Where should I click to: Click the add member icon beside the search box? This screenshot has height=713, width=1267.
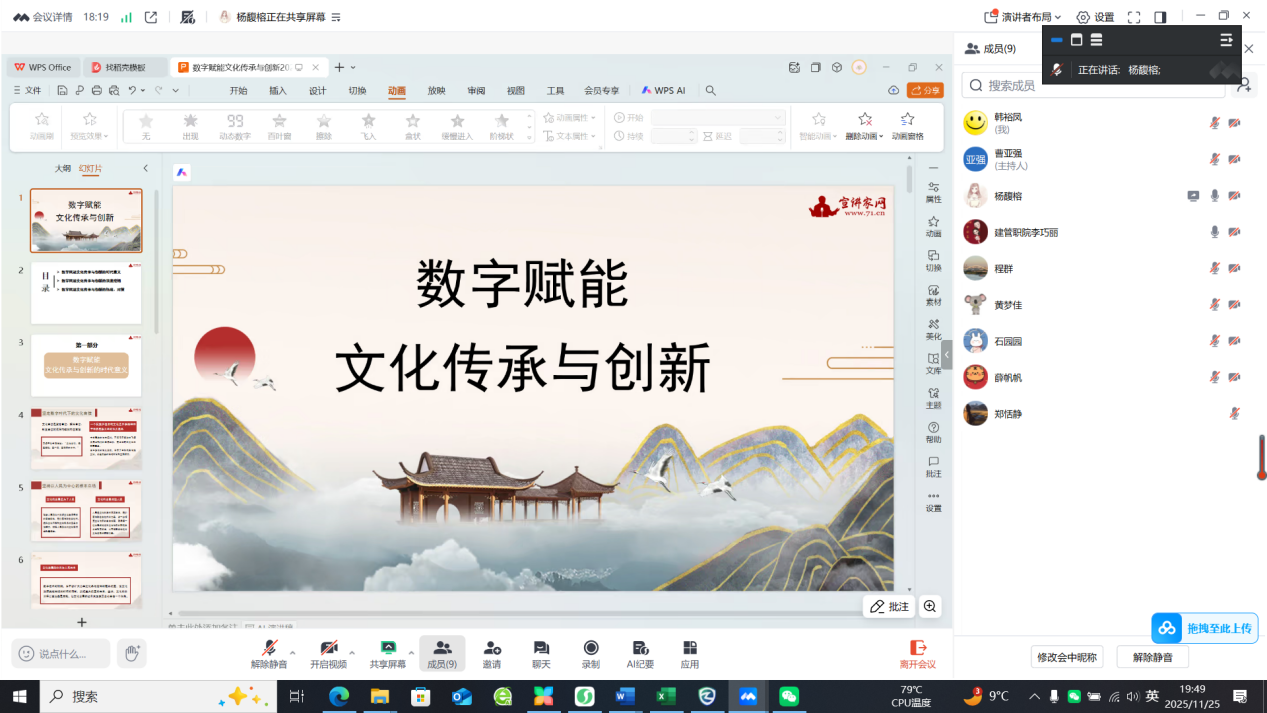[1244, 86]
